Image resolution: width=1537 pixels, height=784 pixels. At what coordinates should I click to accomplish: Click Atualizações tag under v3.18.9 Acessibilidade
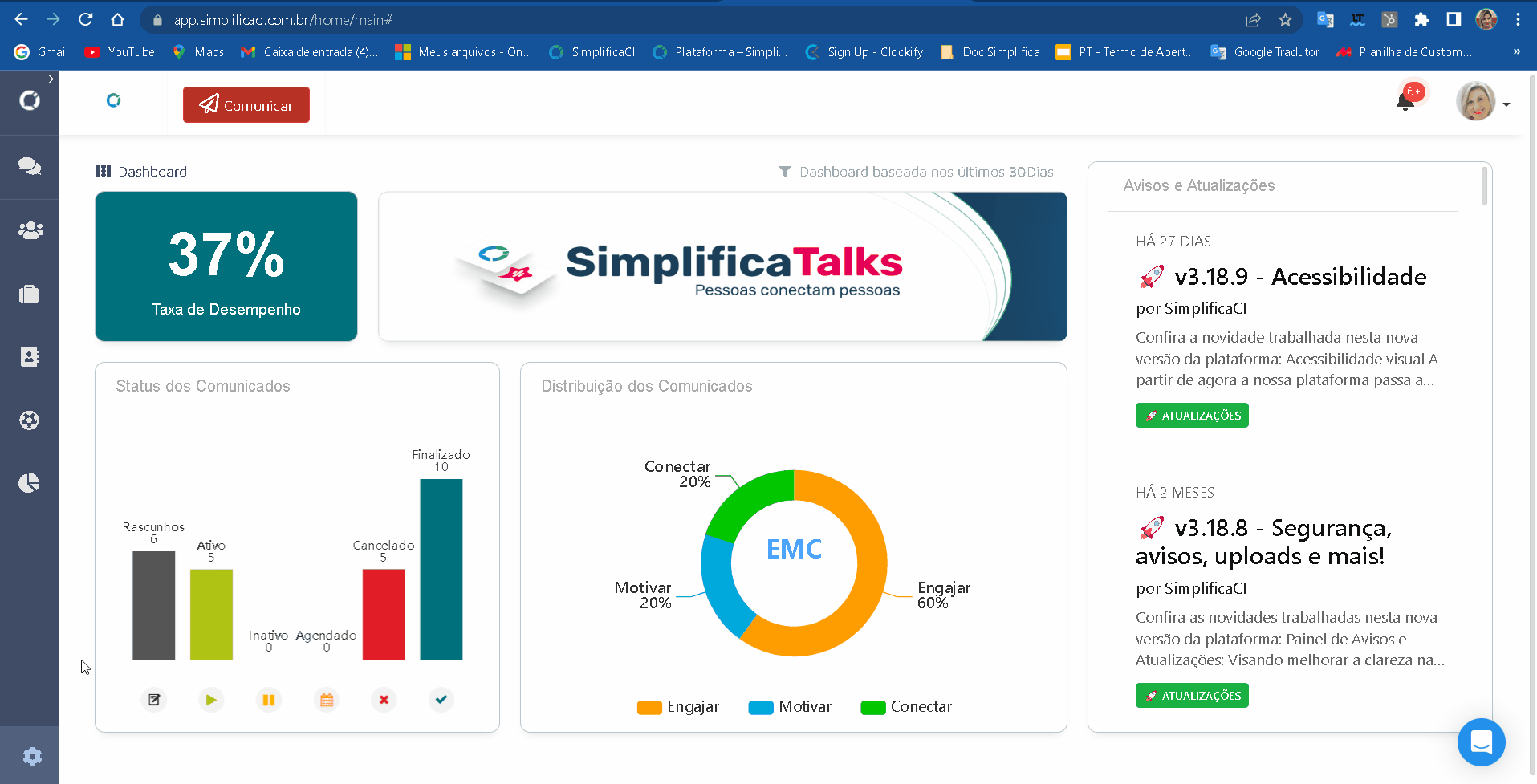1192,416
